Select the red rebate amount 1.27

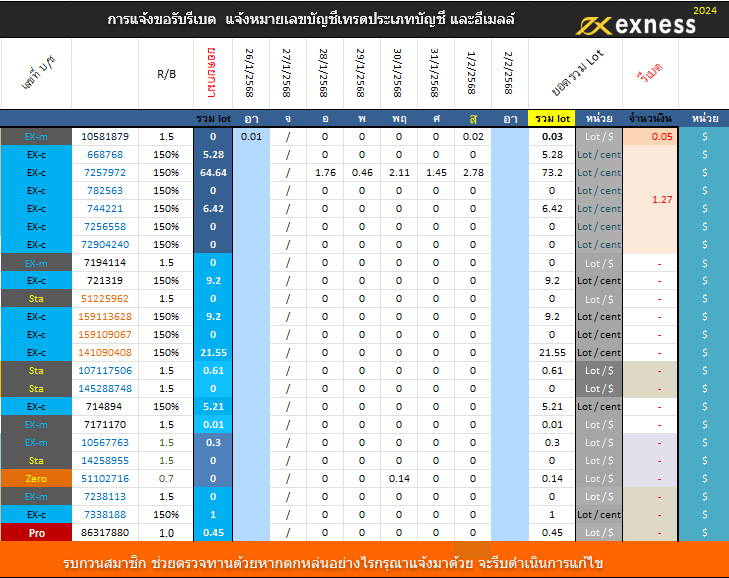tap(662, 199)
